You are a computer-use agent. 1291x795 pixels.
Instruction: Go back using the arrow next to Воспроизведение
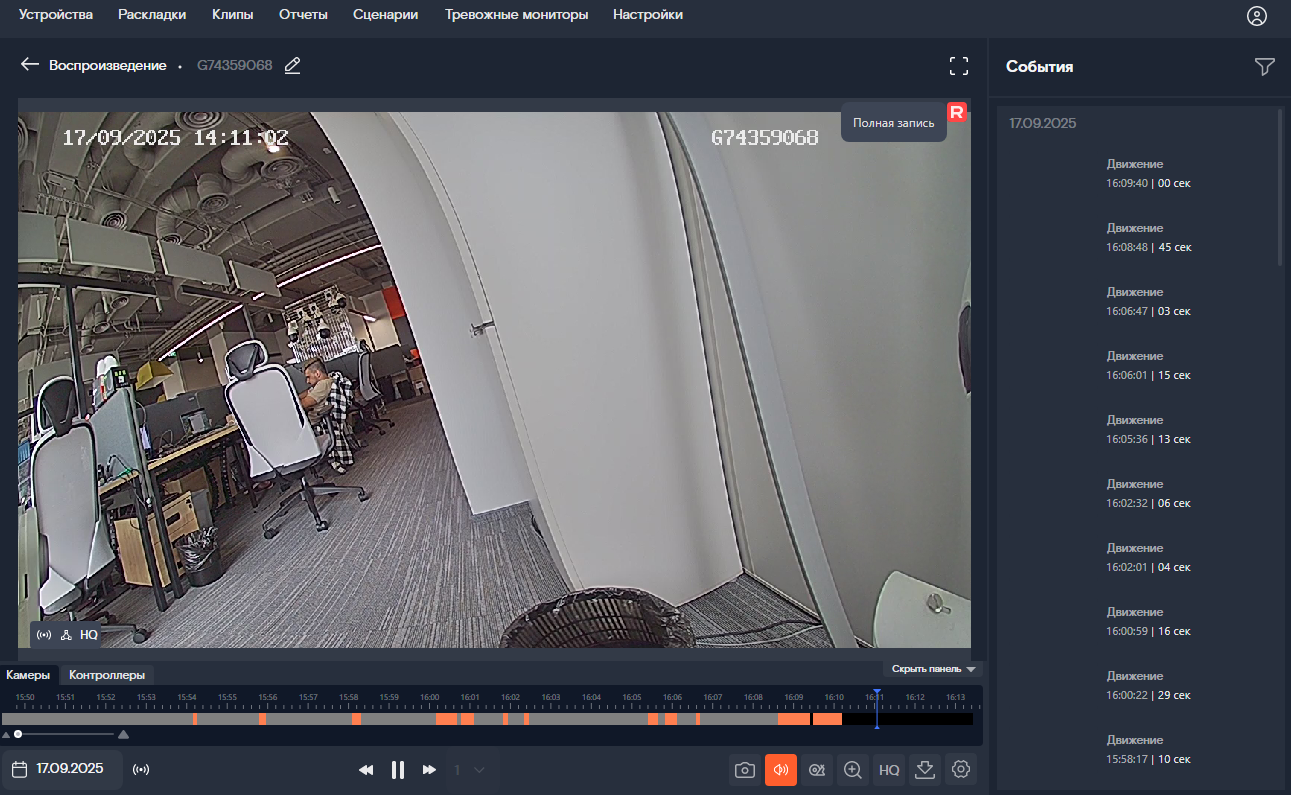coord(29,65)
